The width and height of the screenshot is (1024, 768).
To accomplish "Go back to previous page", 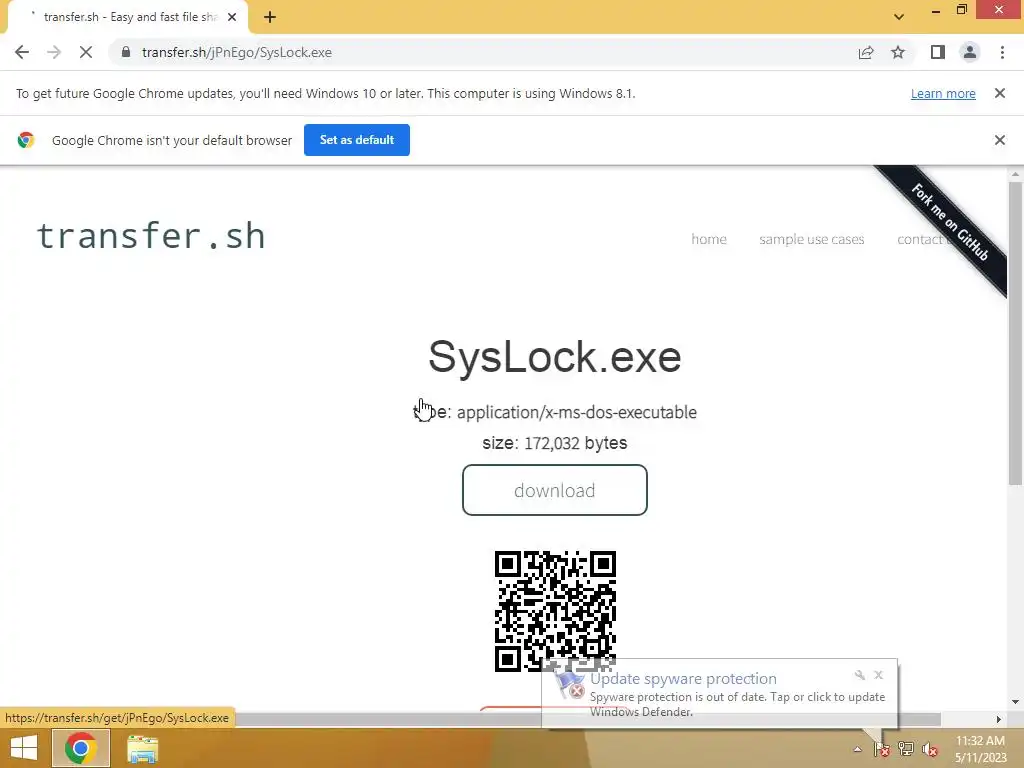I will coord(22,52).
